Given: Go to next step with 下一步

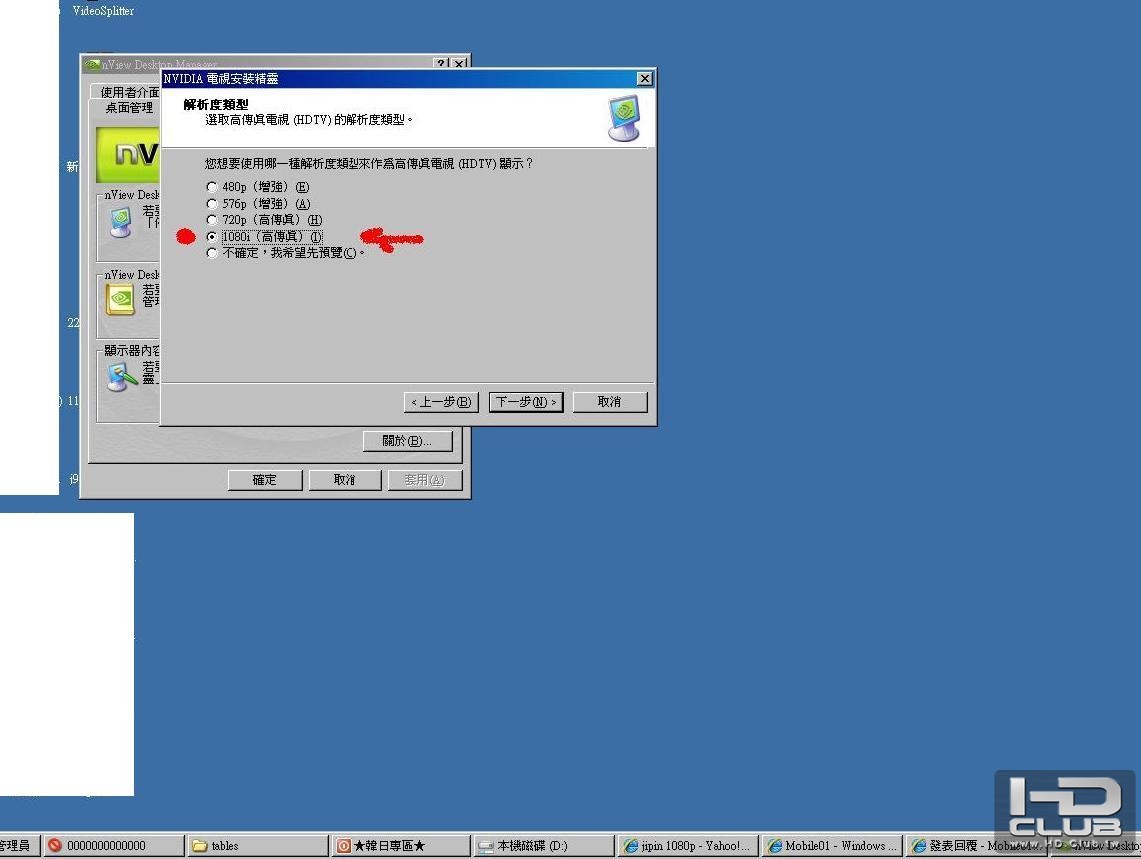Looking at the screenshot, I should [x=526, y=402].
